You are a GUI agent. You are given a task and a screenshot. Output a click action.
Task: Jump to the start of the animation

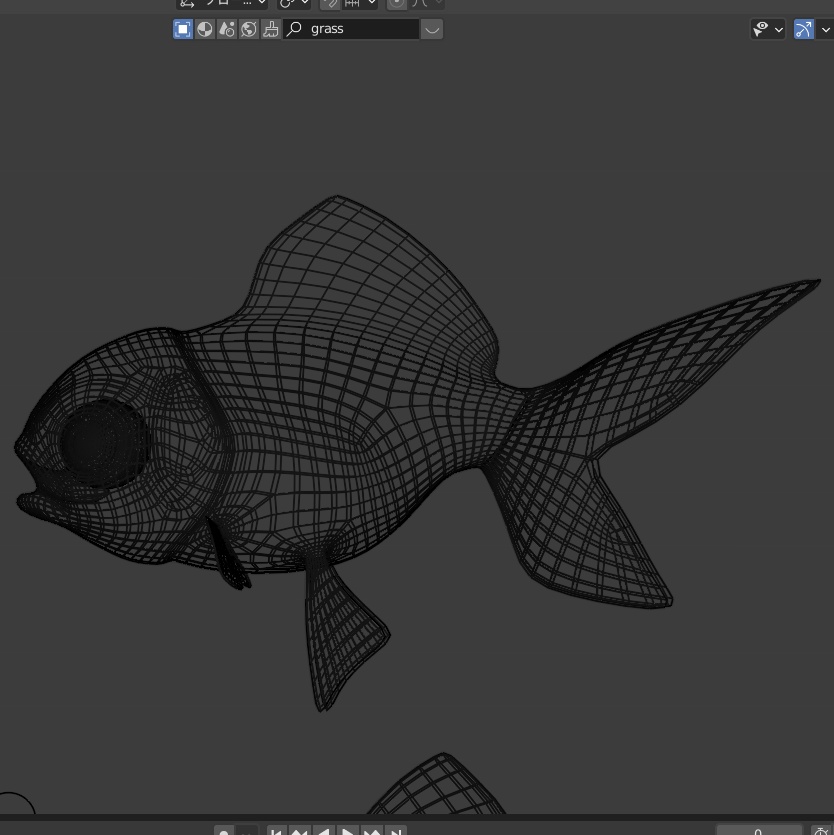pyautogui.click(x=277, y=831)
